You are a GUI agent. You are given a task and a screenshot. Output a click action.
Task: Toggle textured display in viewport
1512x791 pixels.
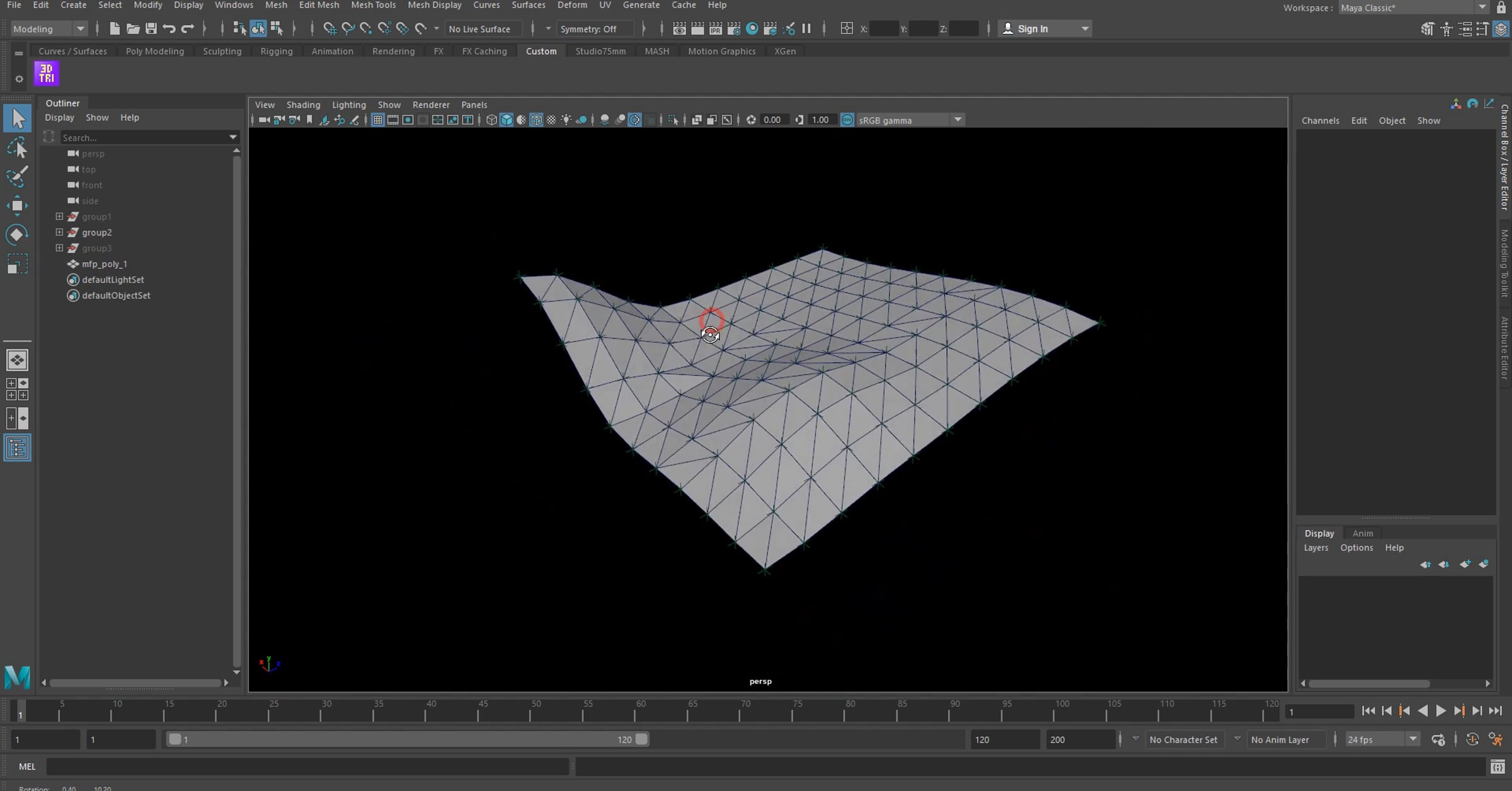coord(551,120)
